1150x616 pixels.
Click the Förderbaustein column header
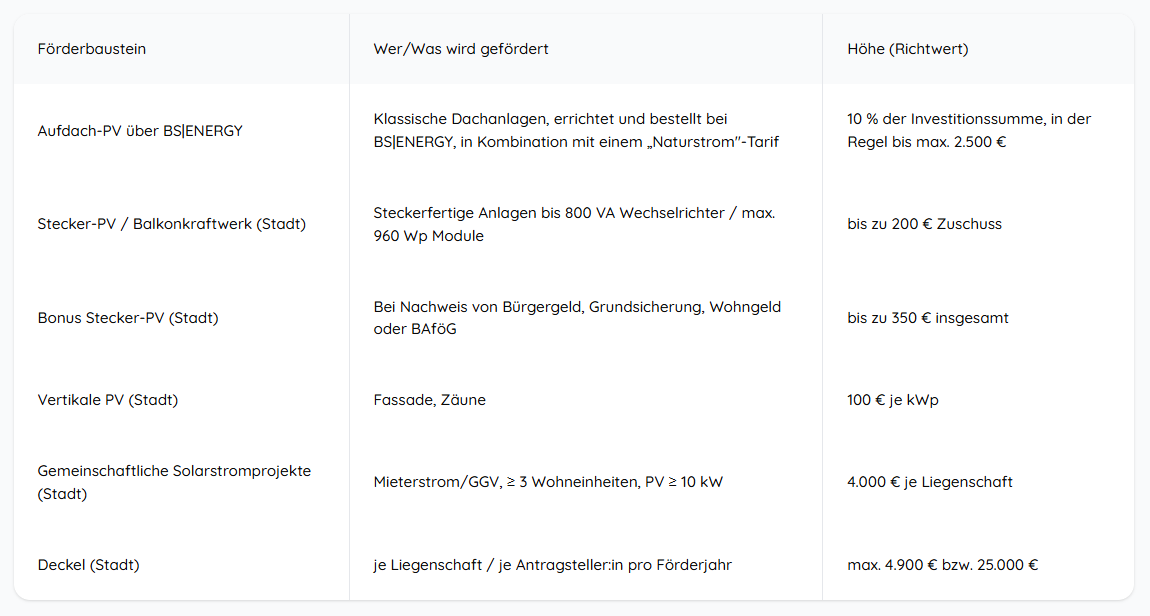[92, 49]
